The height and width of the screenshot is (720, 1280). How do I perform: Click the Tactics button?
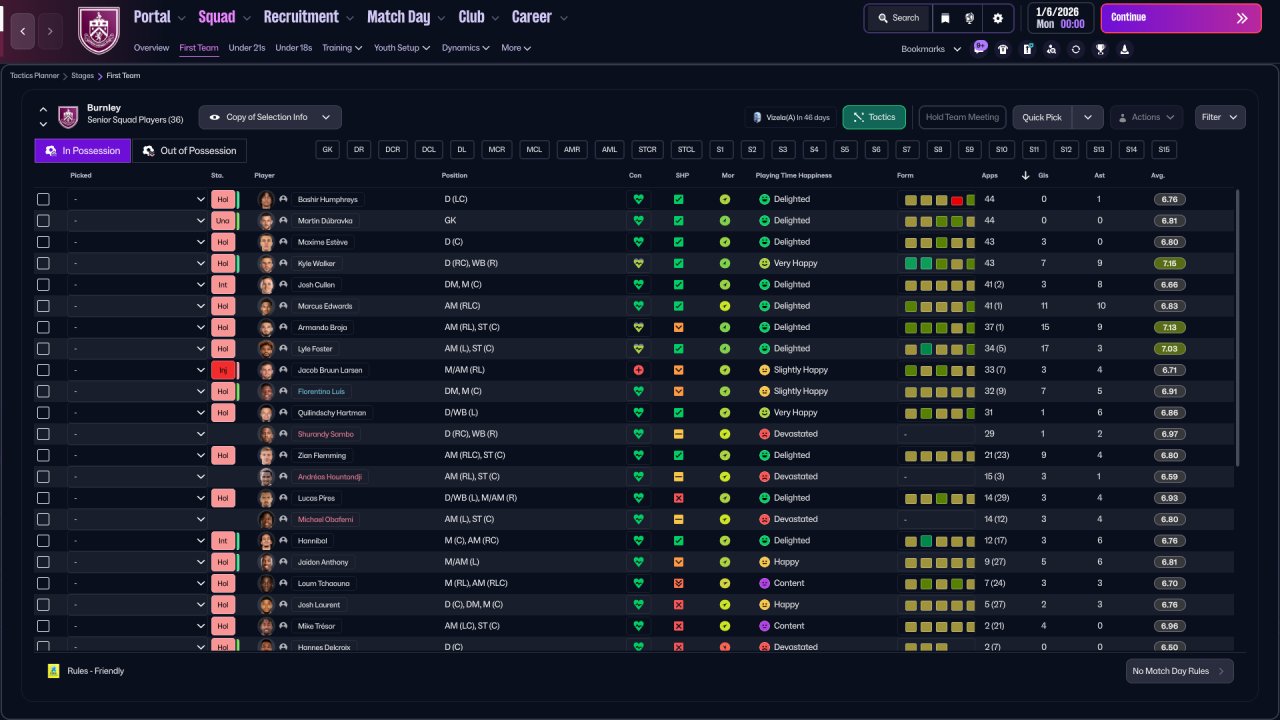[874, 117]
